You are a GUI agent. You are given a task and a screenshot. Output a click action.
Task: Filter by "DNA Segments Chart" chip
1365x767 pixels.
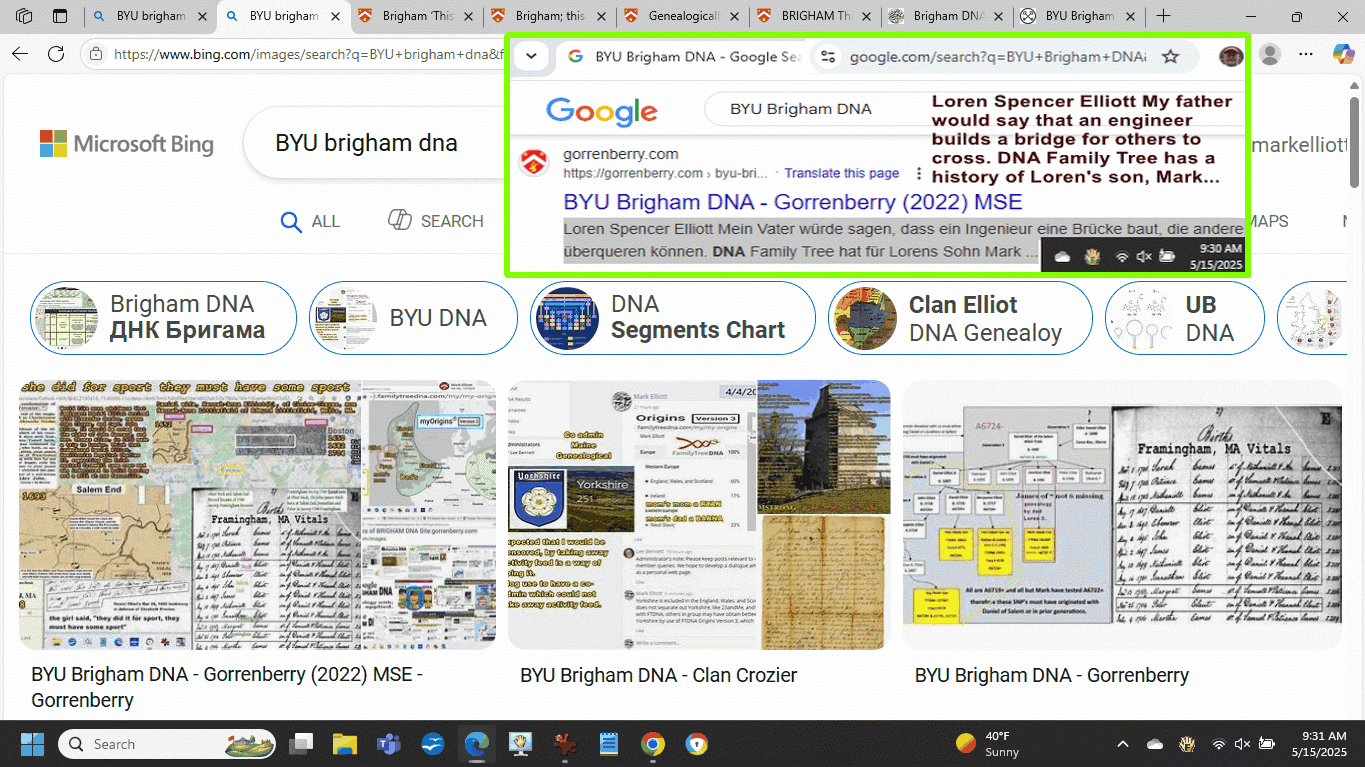(x=673, y=317)
